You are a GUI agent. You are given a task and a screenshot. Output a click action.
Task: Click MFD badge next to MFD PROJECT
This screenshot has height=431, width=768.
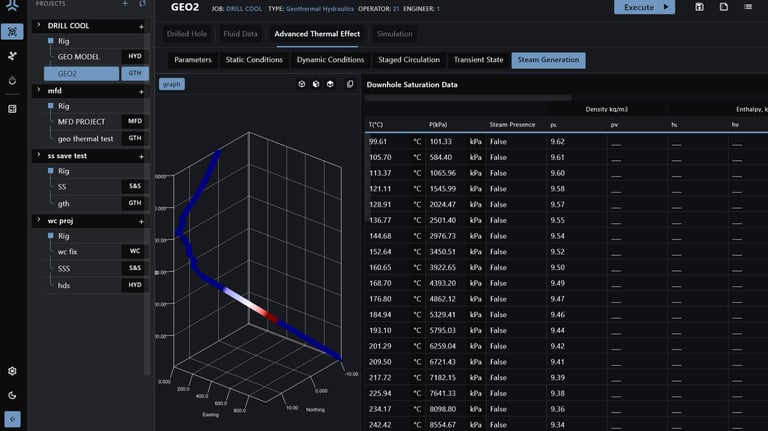click(135, 121)
